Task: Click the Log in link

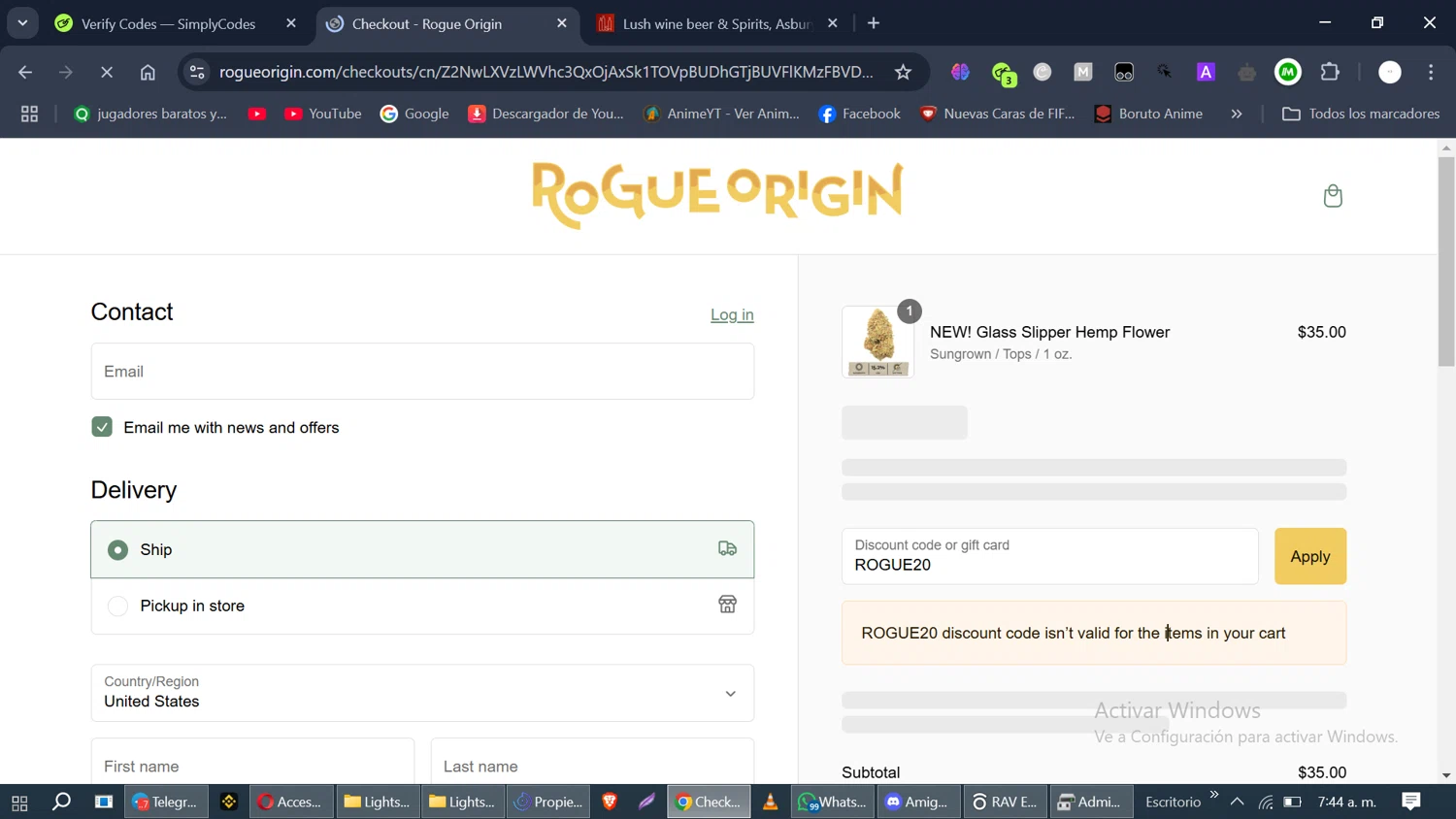Action: (x=732, y=314)
